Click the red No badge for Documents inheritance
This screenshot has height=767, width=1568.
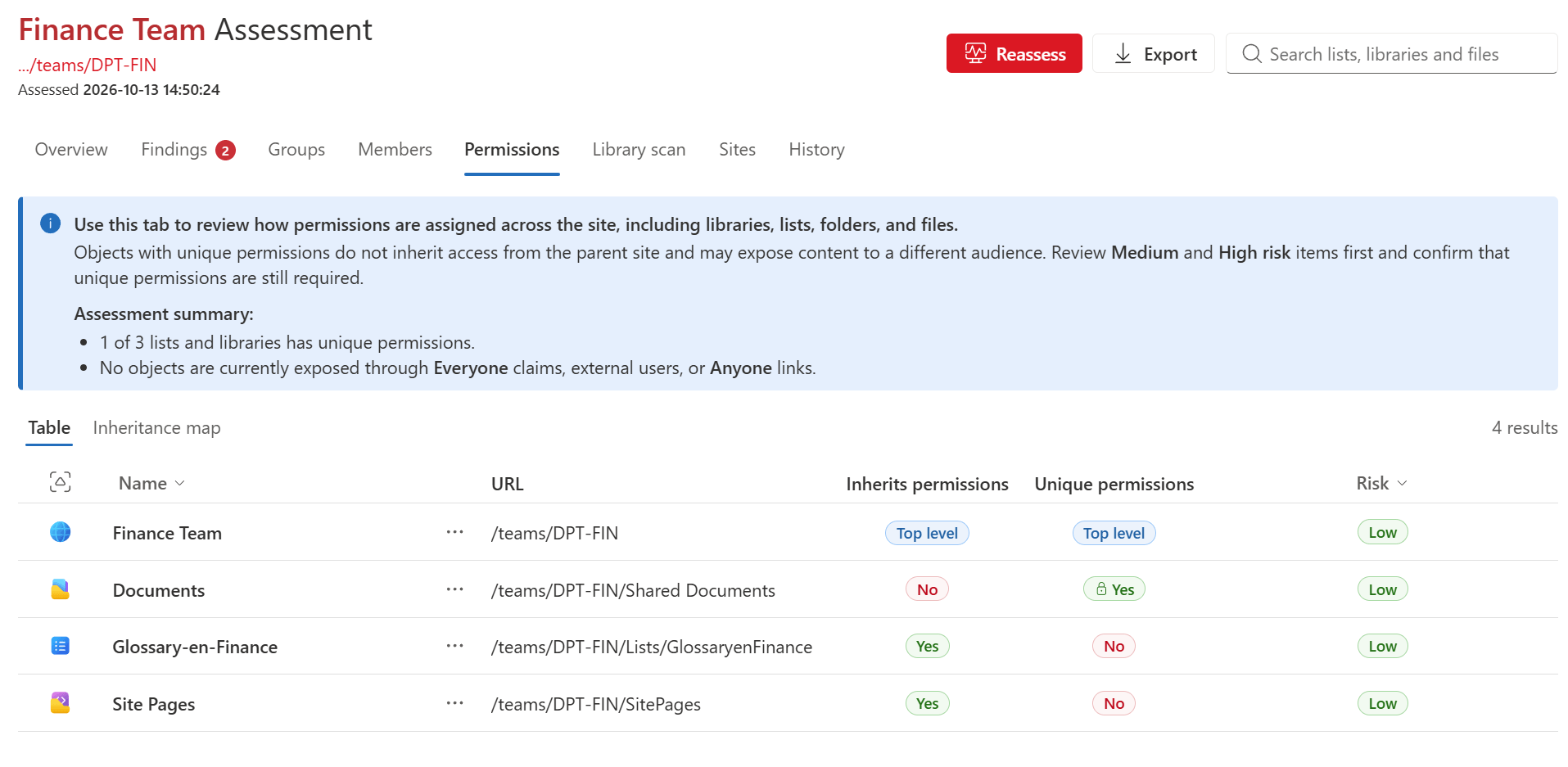927,589
